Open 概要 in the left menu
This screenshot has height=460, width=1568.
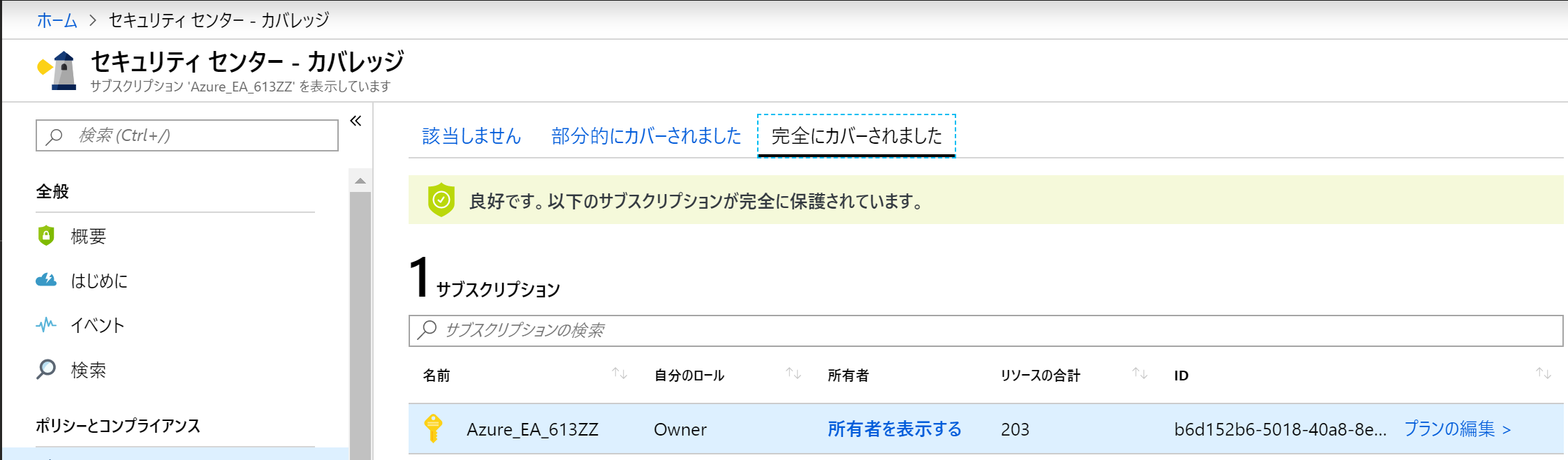coord(89,236)
